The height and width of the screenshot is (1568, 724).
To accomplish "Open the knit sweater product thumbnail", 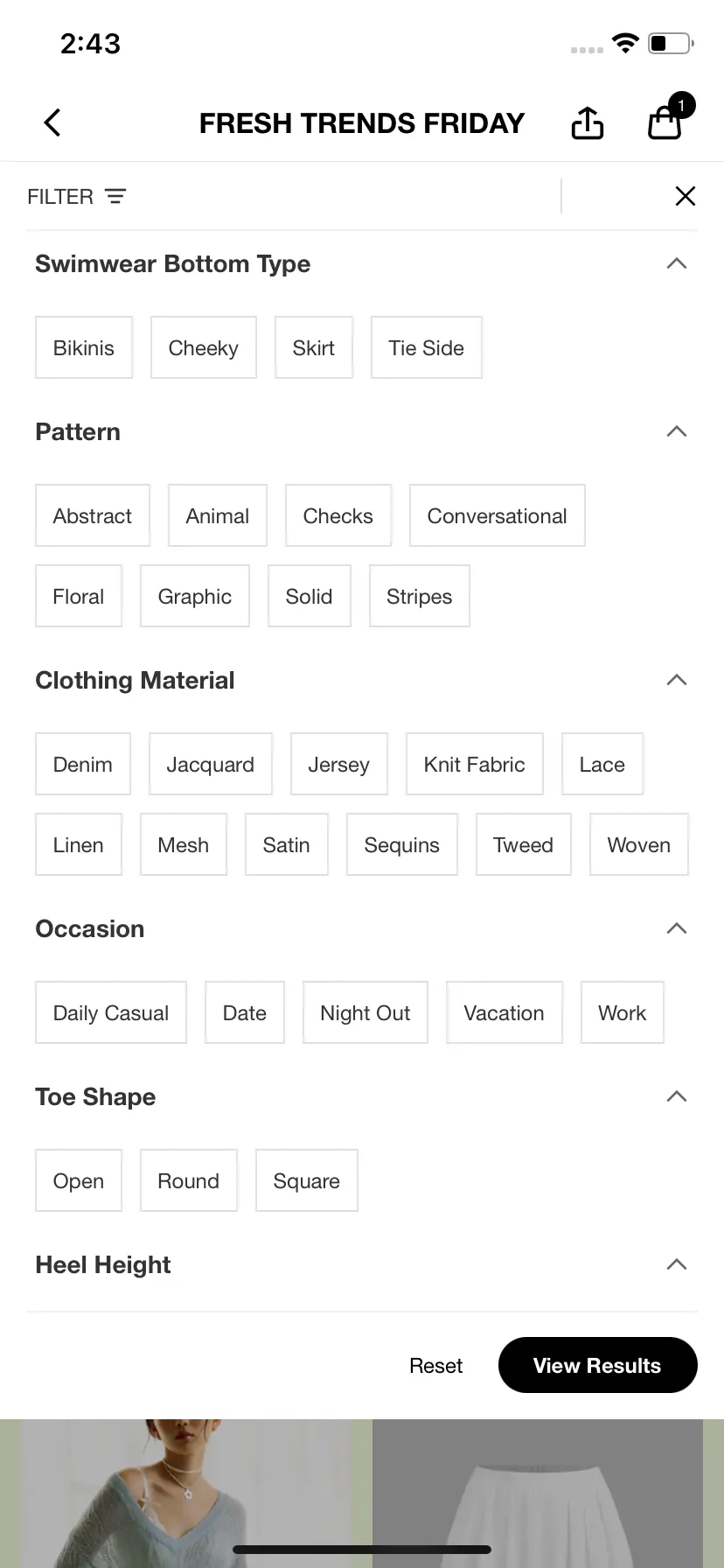I will (x=186, y=1494).
